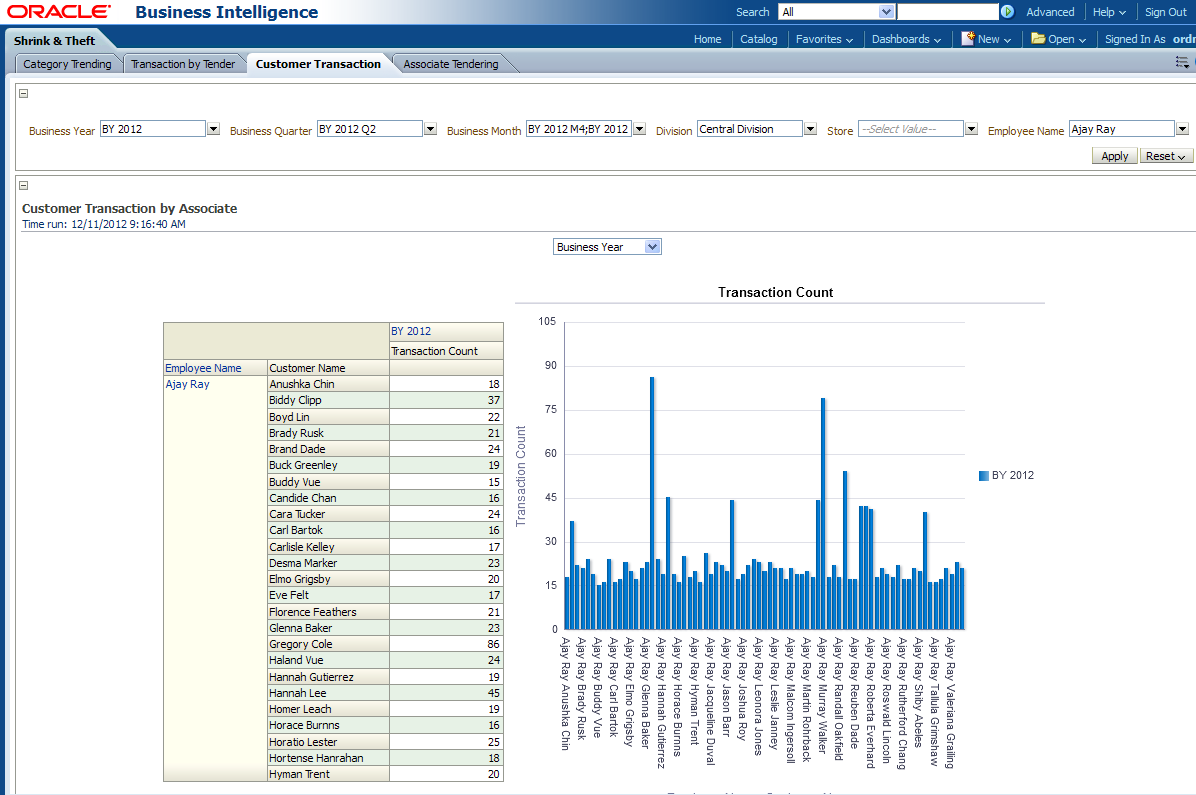Image resolution: width=1196 pixels, height=795 pixels.
Task: Click the green search go arrow icon
Action: pos(1007,12)
